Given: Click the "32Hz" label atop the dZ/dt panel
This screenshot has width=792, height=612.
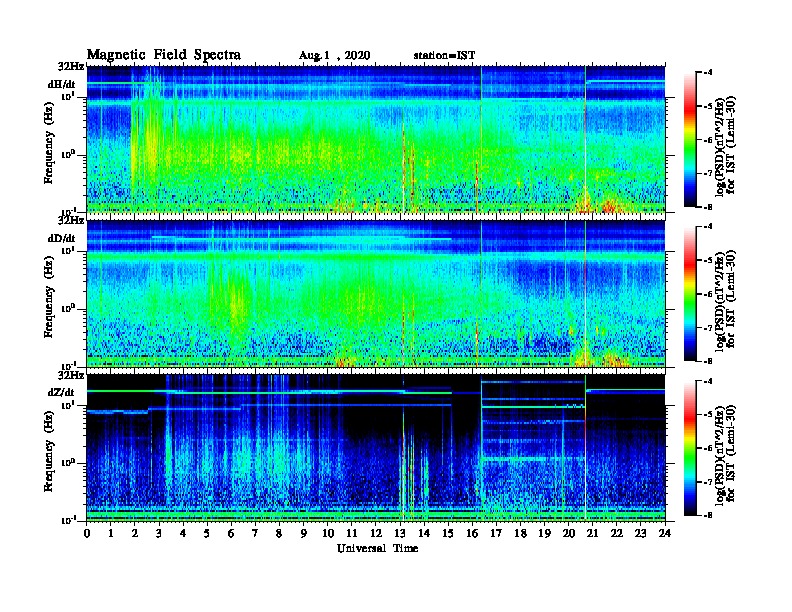Looking at the screenshot, I should [71, 375].
